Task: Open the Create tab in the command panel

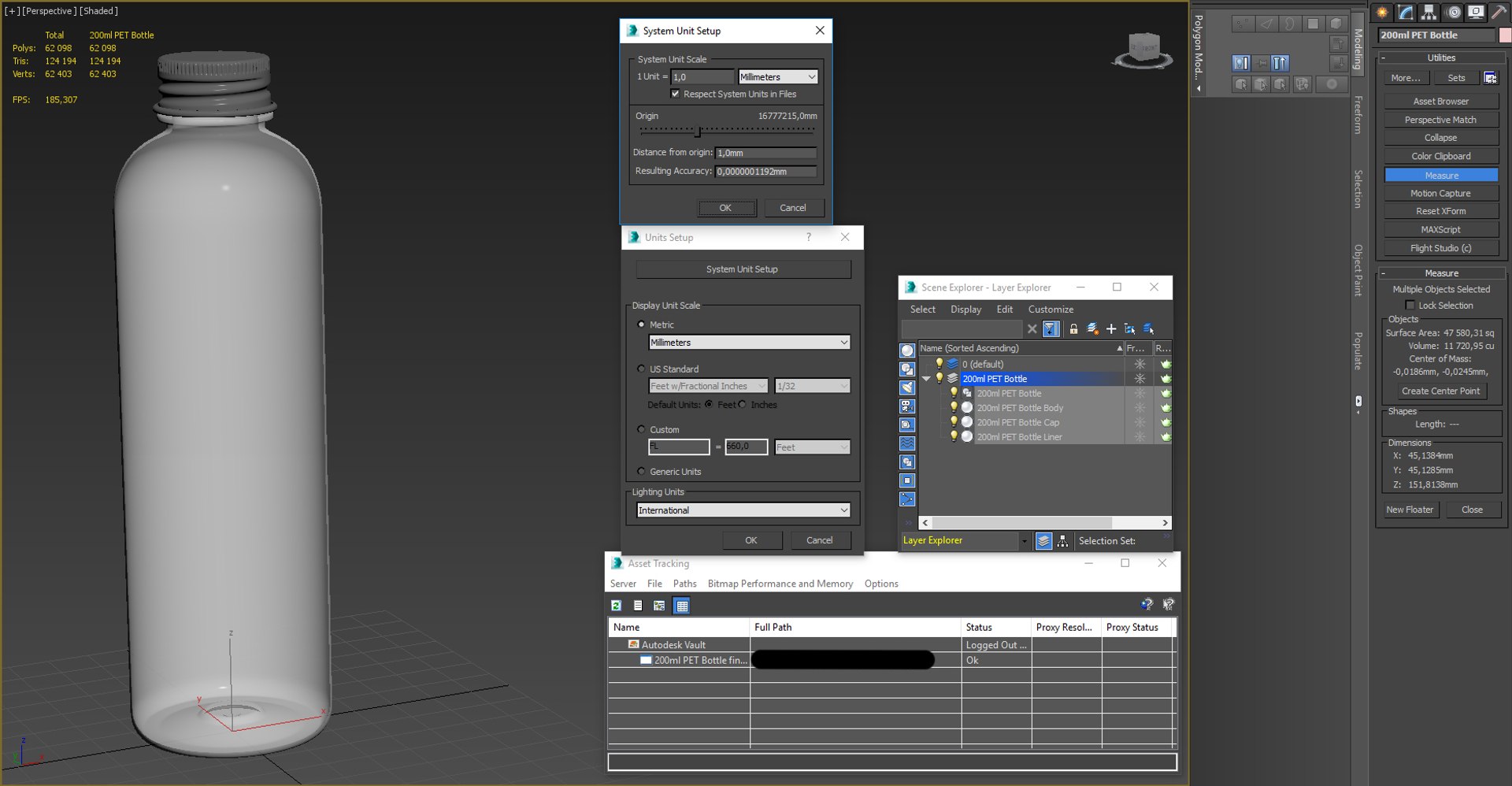Action: [1383, 13]
